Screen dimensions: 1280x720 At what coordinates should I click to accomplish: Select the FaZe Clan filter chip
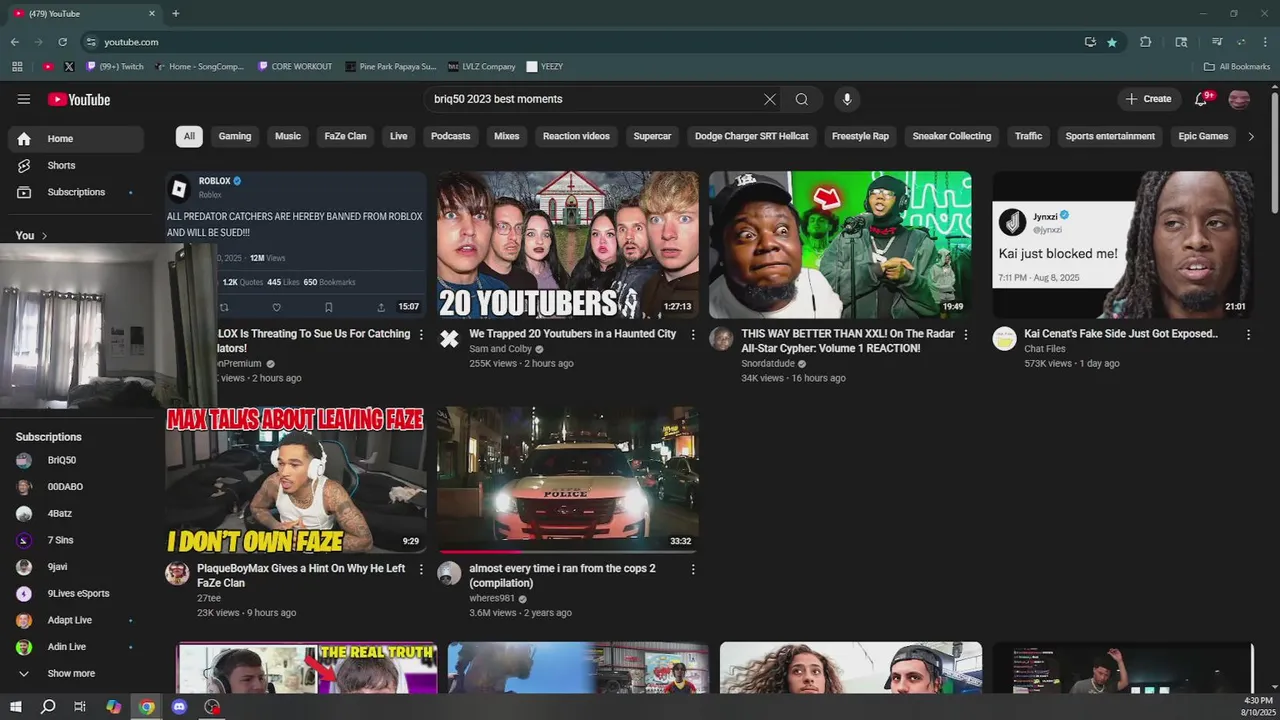tap(345, 136)
